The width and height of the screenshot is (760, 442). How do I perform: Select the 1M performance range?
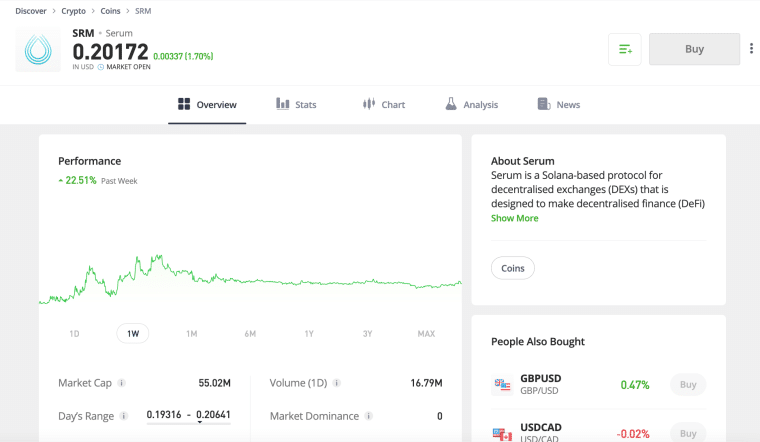191,333
